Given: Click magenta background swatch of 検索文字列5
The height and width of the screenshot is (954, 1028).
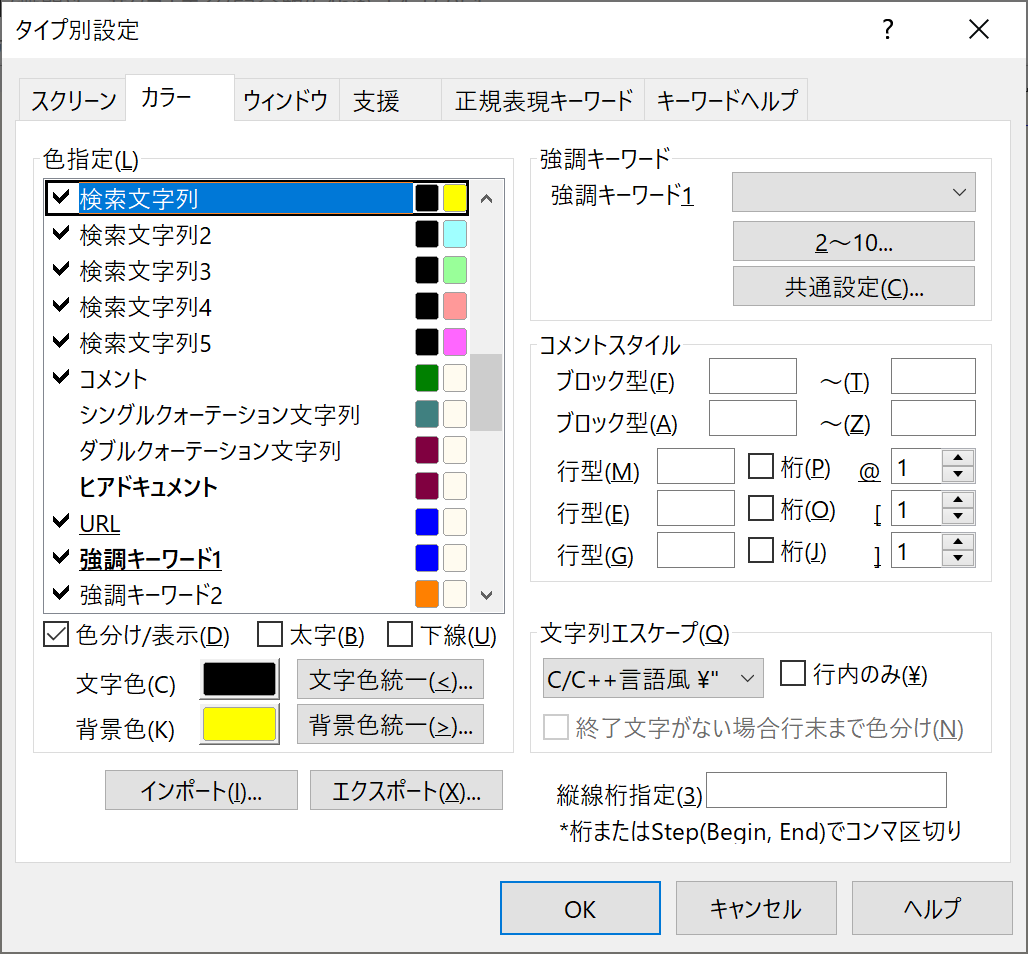Looking at the screenshot, I should point(455,342).
